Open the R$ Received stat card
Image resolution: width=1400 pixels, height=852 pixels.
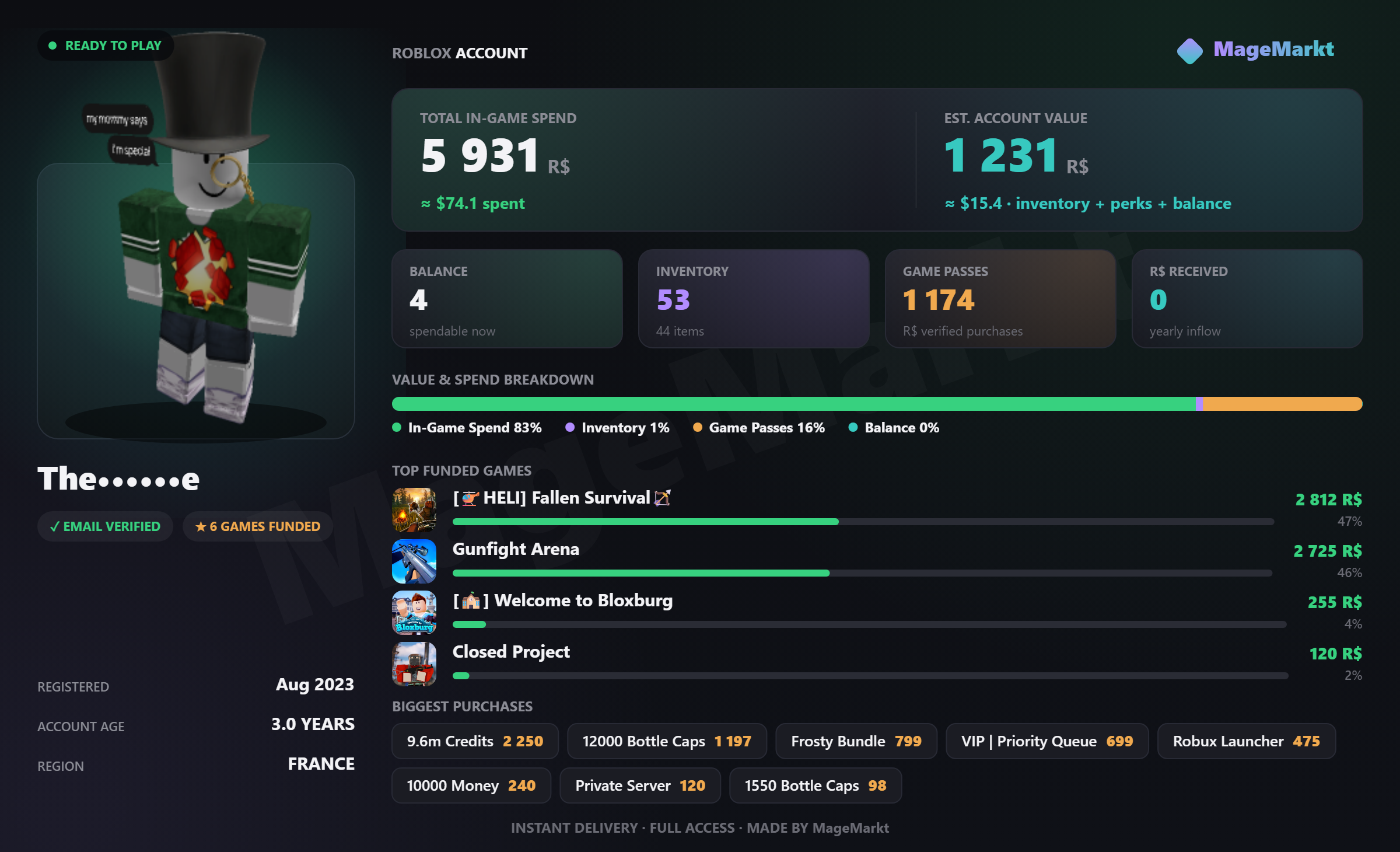[x=1247, y=299]
